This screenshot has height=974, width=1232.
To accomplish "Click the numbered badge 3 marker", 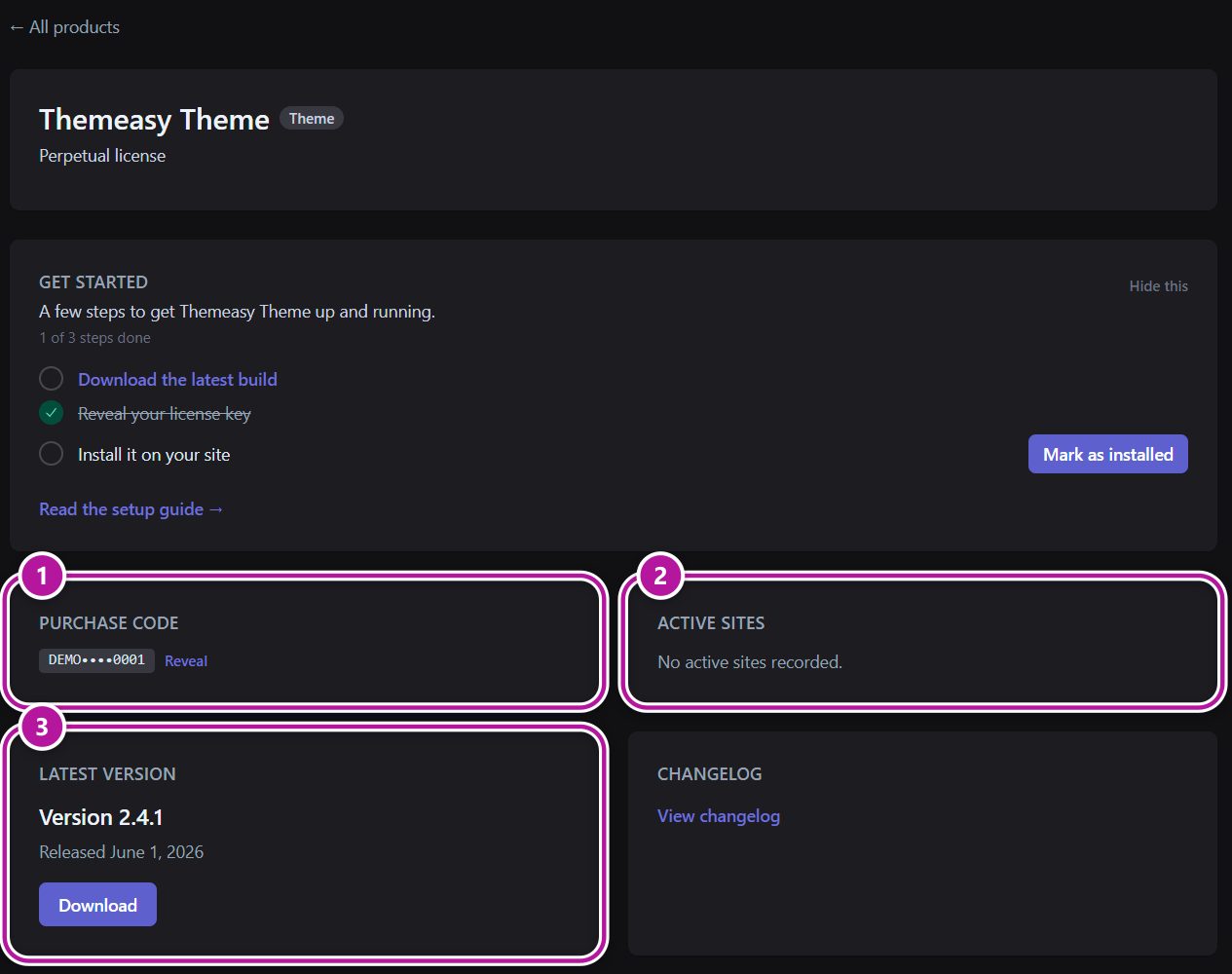I will tap(42, 727).
